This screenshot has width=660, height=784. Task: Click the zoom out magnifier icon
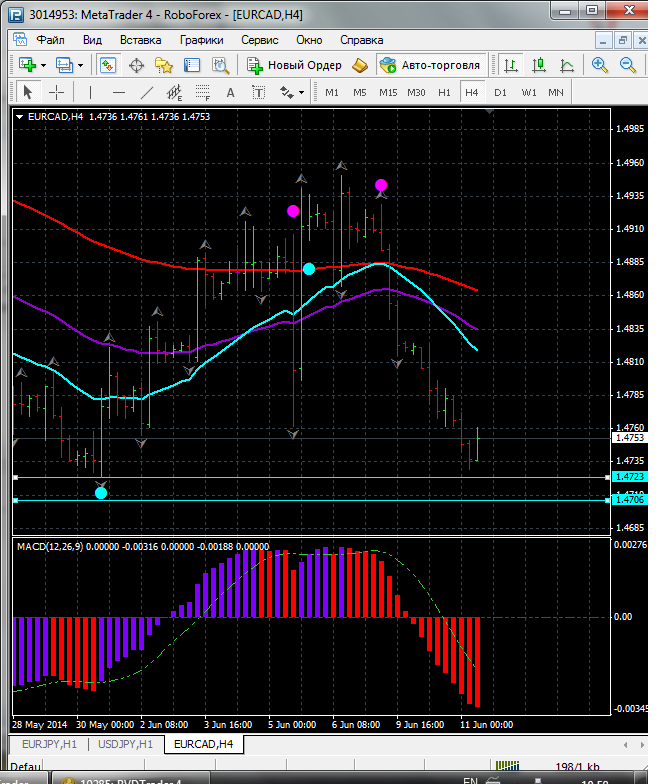tap(629, 65)
